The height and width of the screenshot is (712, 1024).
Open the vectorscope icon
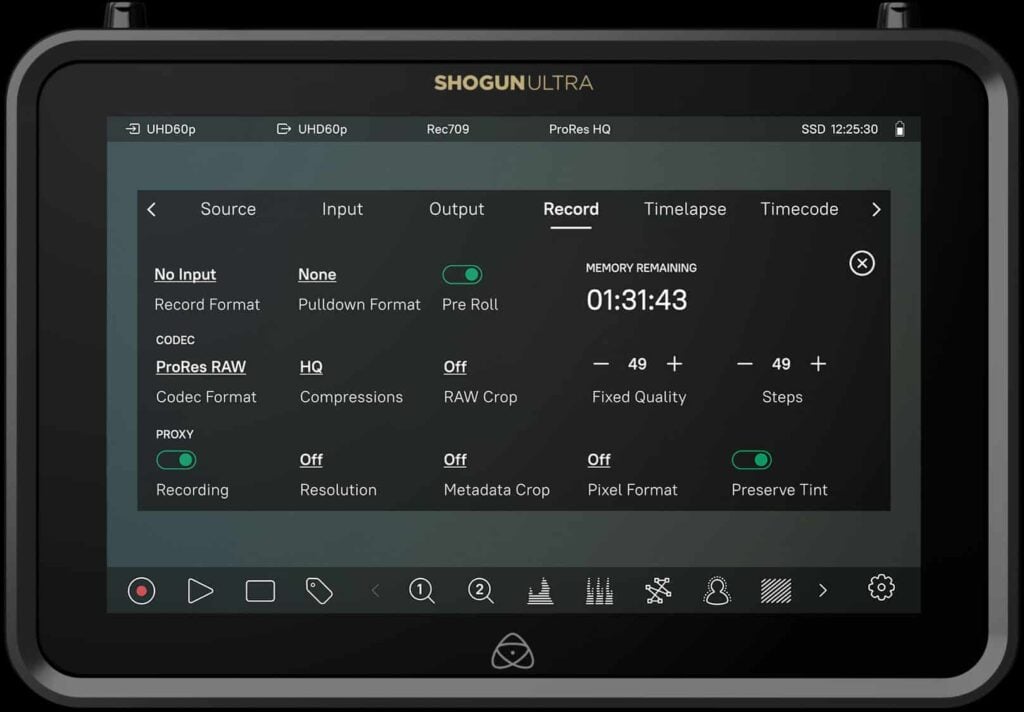click(x=657, y=591)
